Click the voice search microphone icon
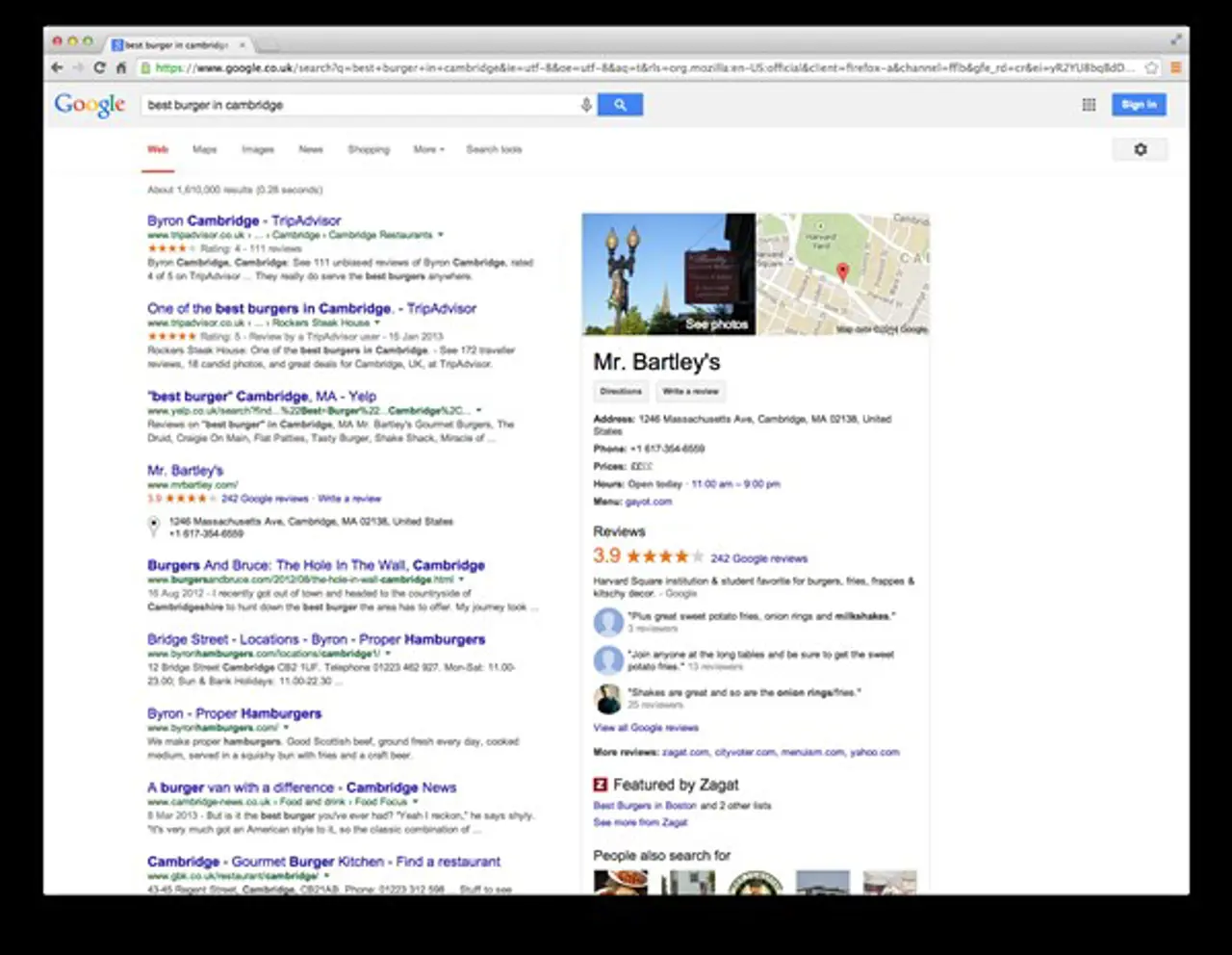This screenshot has height=955, width=1232. pos(586,105)
